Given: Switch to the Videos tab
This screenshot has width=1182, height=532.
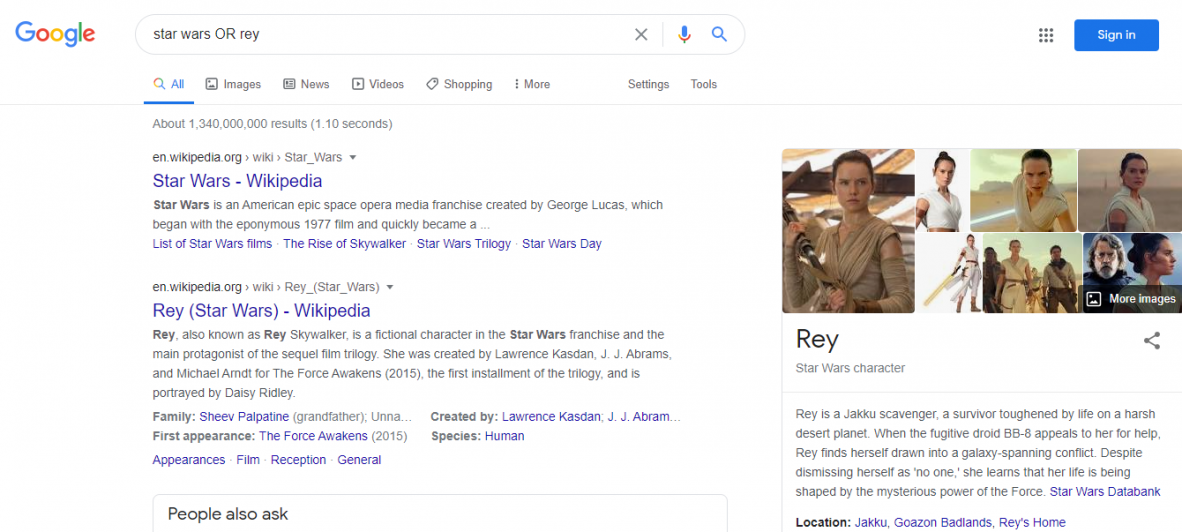Looking at the screenshot, I should pos(378,84).
